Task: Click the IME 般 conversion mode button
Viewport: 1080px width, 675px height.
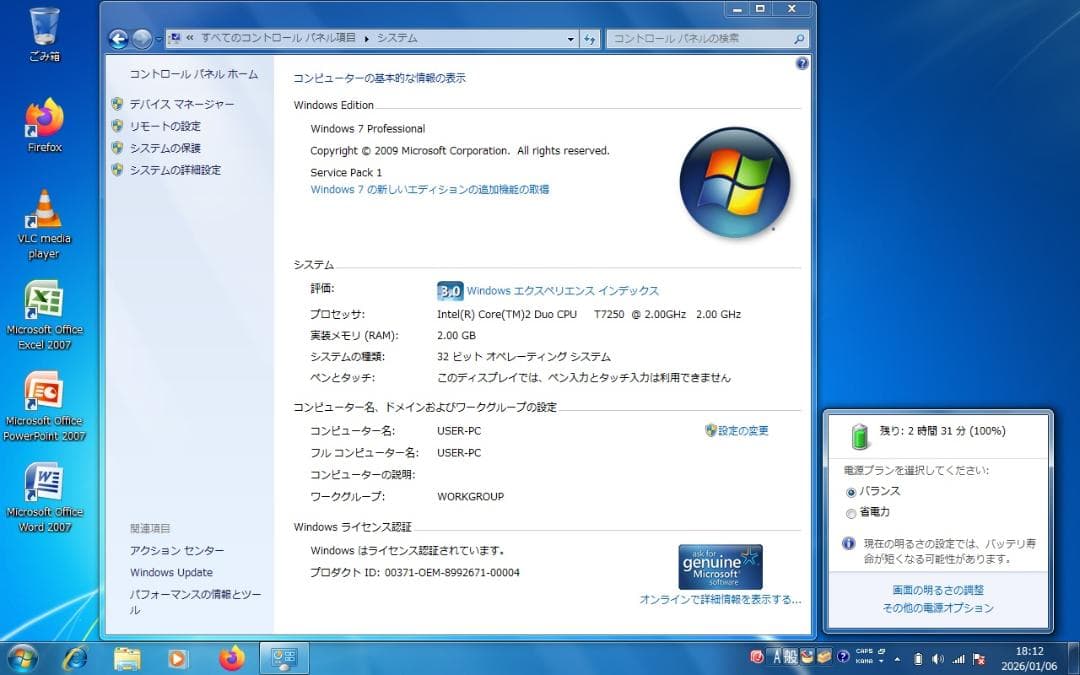Action: pos(790,657)
